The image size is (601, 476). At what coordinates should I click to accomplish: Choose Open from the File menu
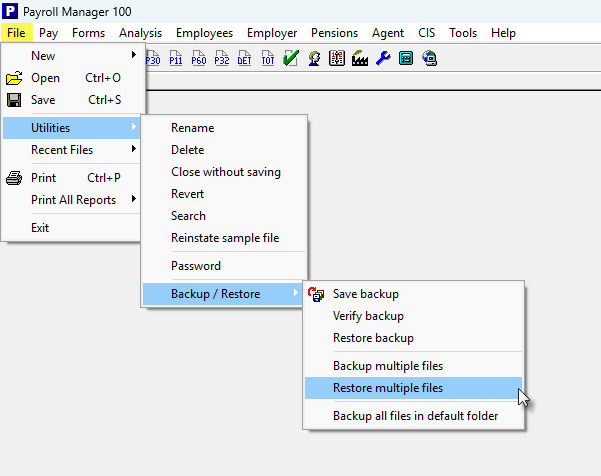pyautogui.click(x=73, y=78)
